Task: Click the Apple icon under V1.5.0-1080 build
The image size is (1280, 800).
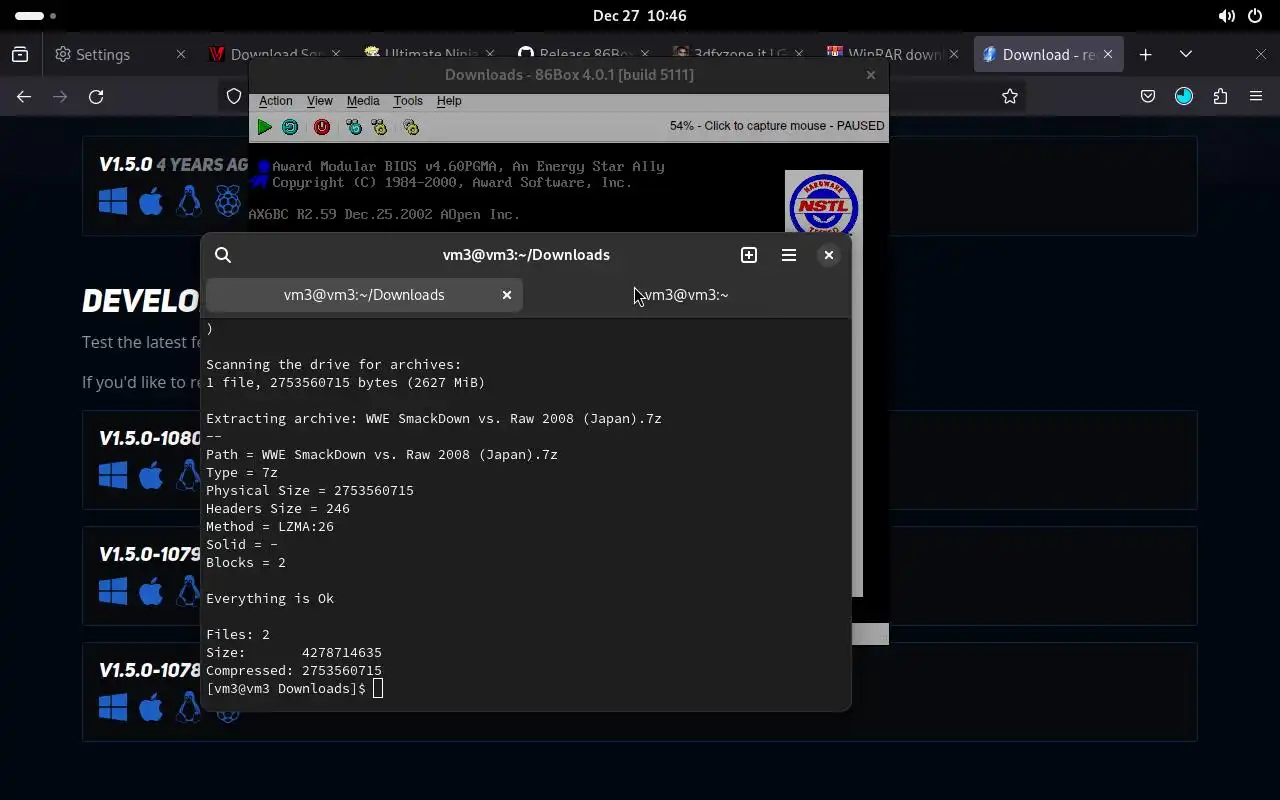Action: [151, 474]
